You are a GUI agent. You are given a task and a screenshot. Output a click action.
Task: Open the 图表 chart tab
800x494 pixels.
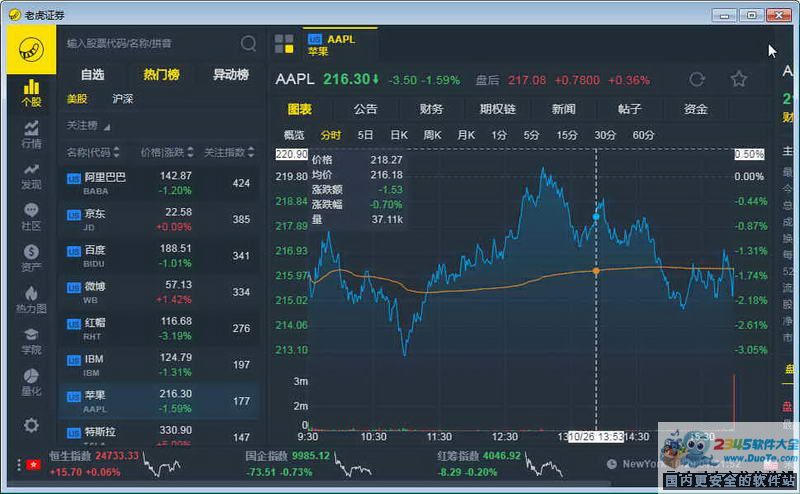299,109
